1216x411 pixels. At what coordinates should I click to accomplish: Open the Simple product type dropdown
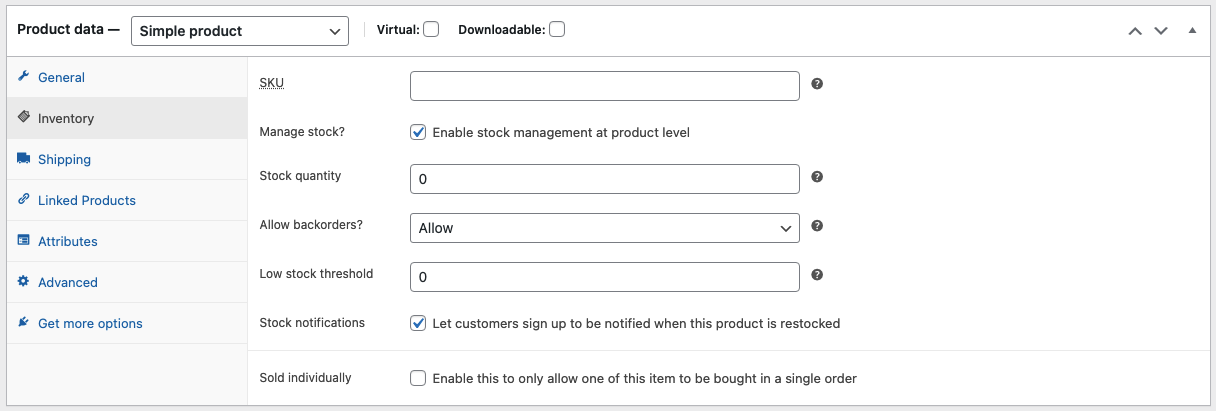coord(240,31)
